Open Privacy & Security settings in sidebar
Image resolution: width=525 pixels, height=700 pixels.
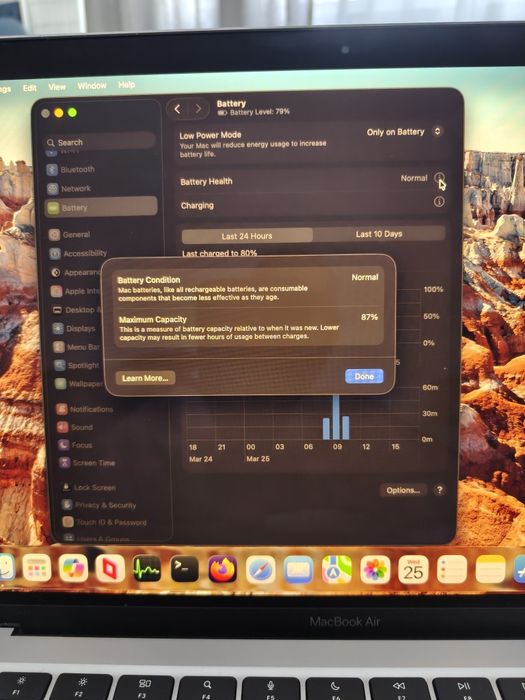(x=99, y=505)
